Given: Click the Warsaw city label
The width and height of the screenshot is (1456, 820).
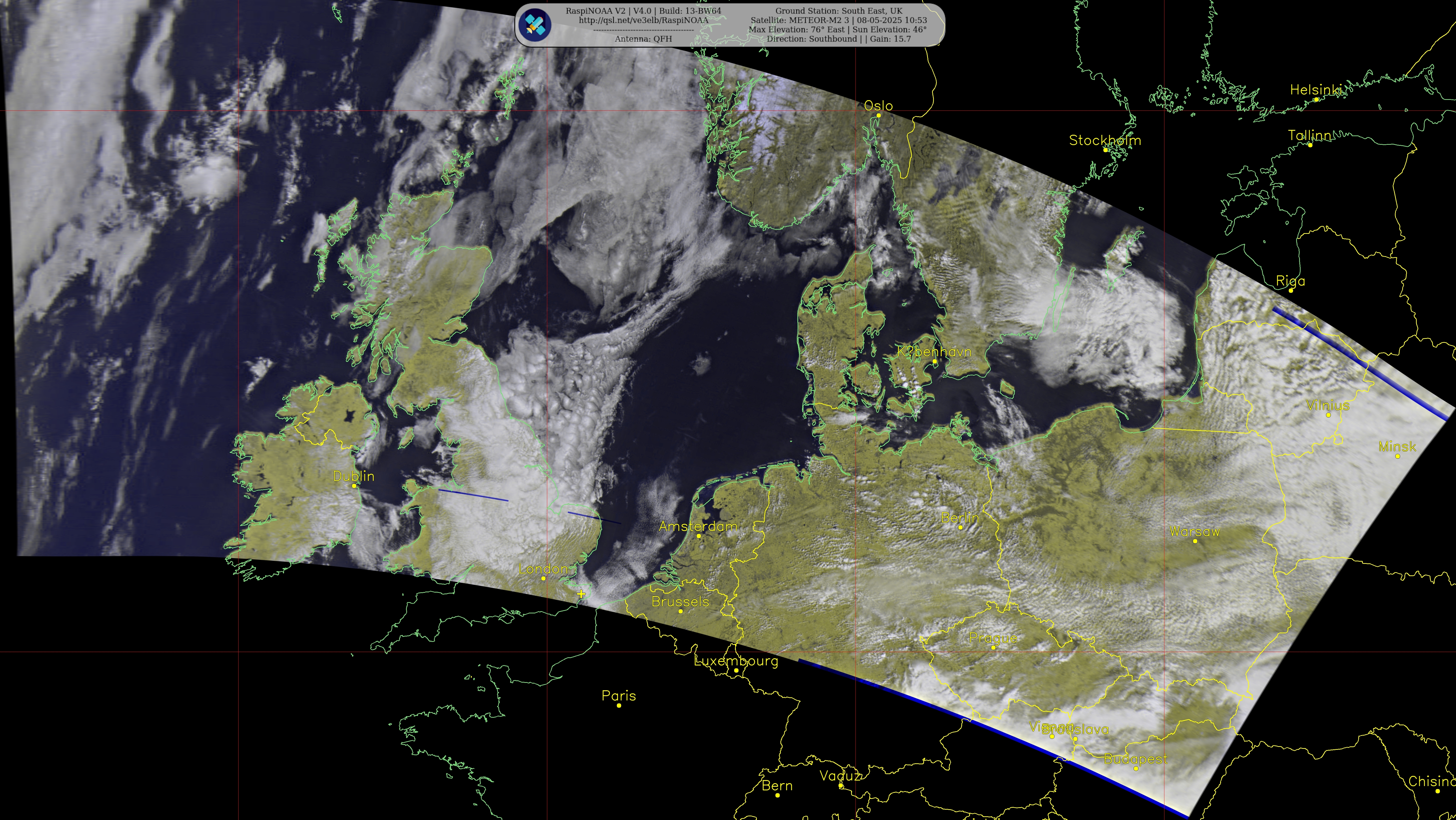Looking at the screenshot, I should point(1194,531).
